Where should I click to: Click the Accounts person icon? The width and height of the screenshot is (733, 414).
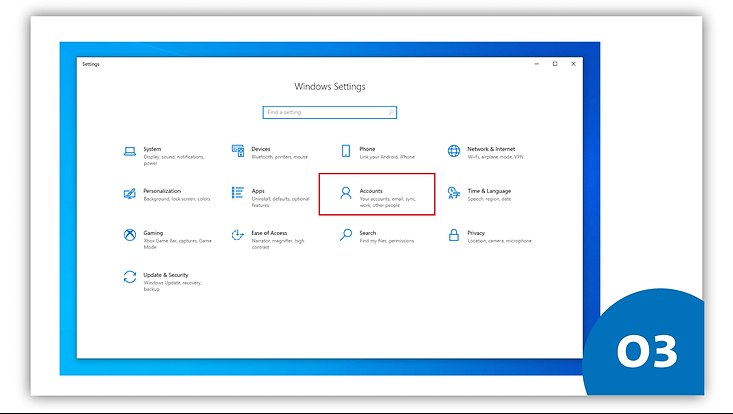pyautogui.click(x=346, y=193)
